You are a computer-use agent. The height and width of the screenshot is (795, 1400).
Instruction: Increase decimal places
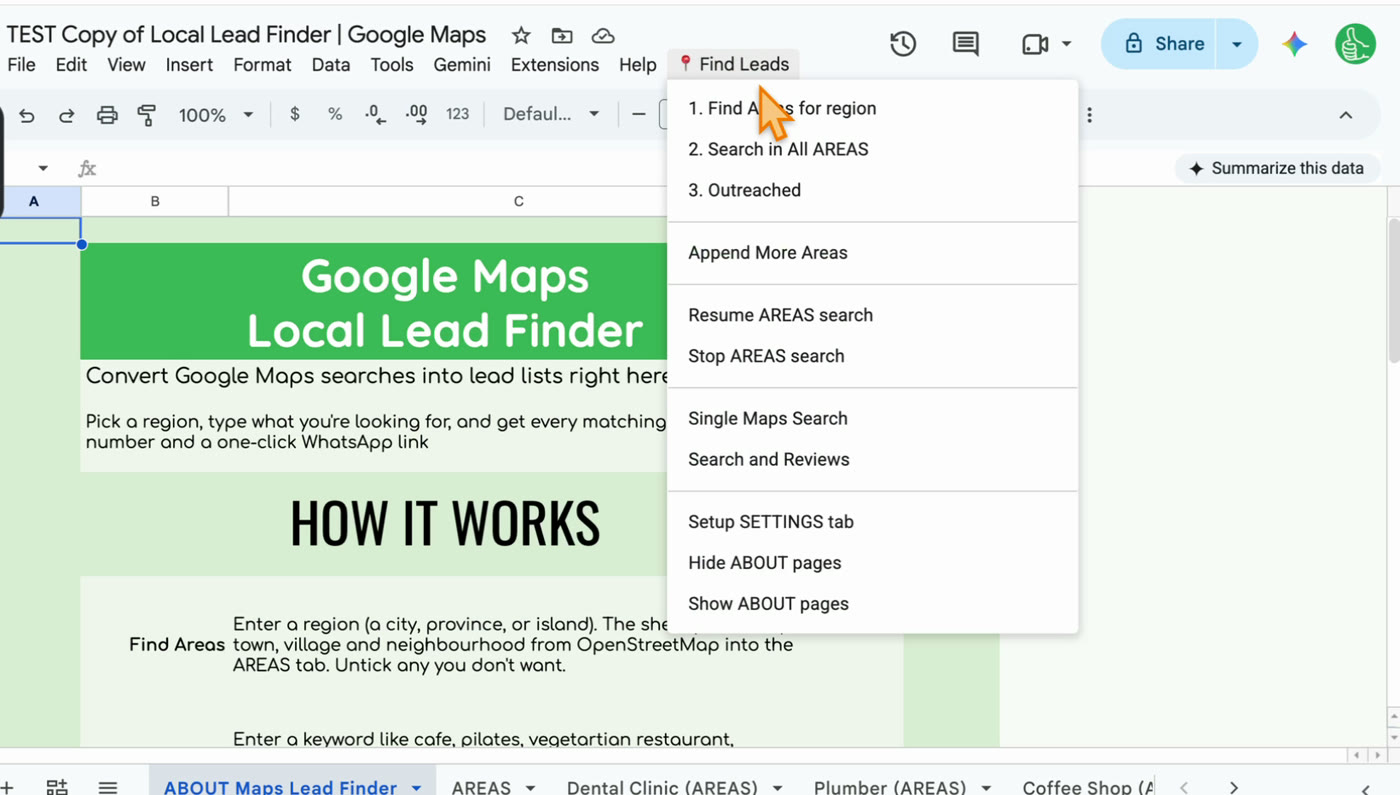coord(416,114)
